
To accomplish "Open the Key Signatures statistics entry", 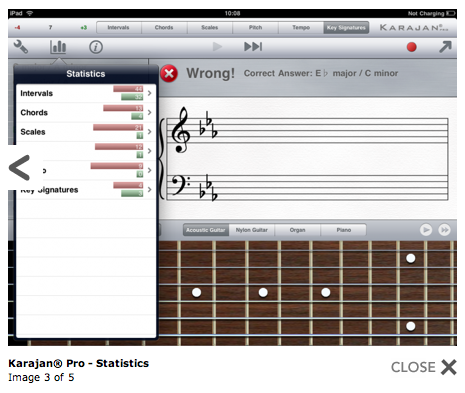I will 86,190.
